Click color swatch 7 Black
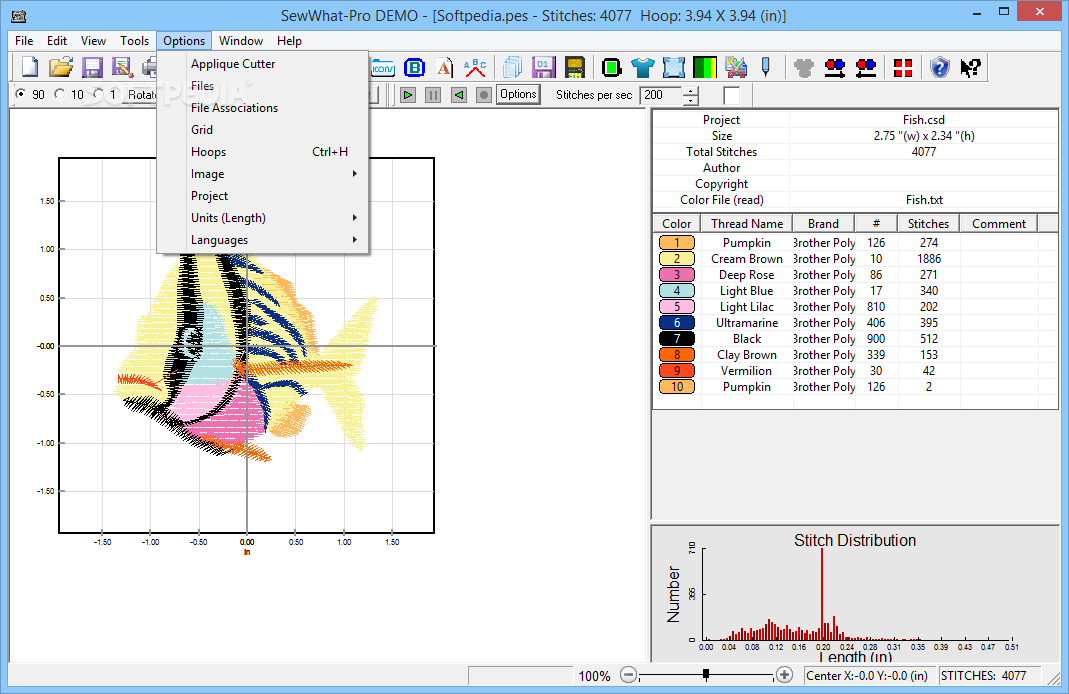This screenshot has height=694, width=1069. pos(677,339)
